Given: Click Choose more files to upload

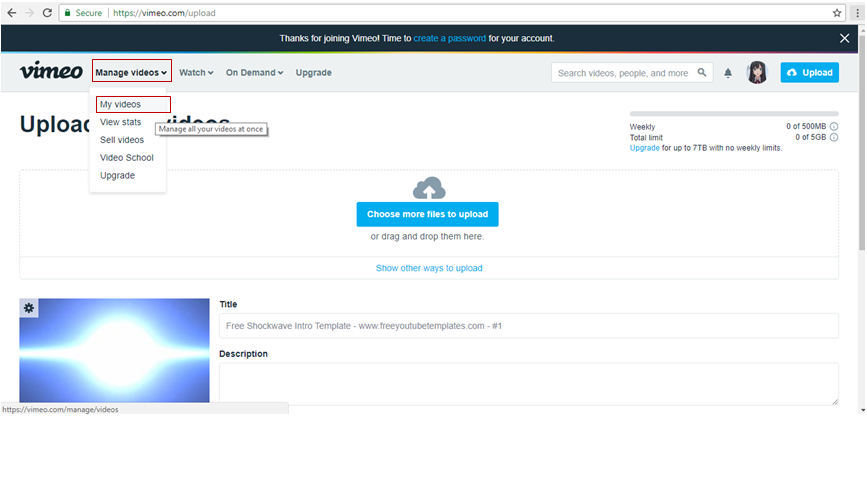Looking at the screenshot, I should 427,214.
